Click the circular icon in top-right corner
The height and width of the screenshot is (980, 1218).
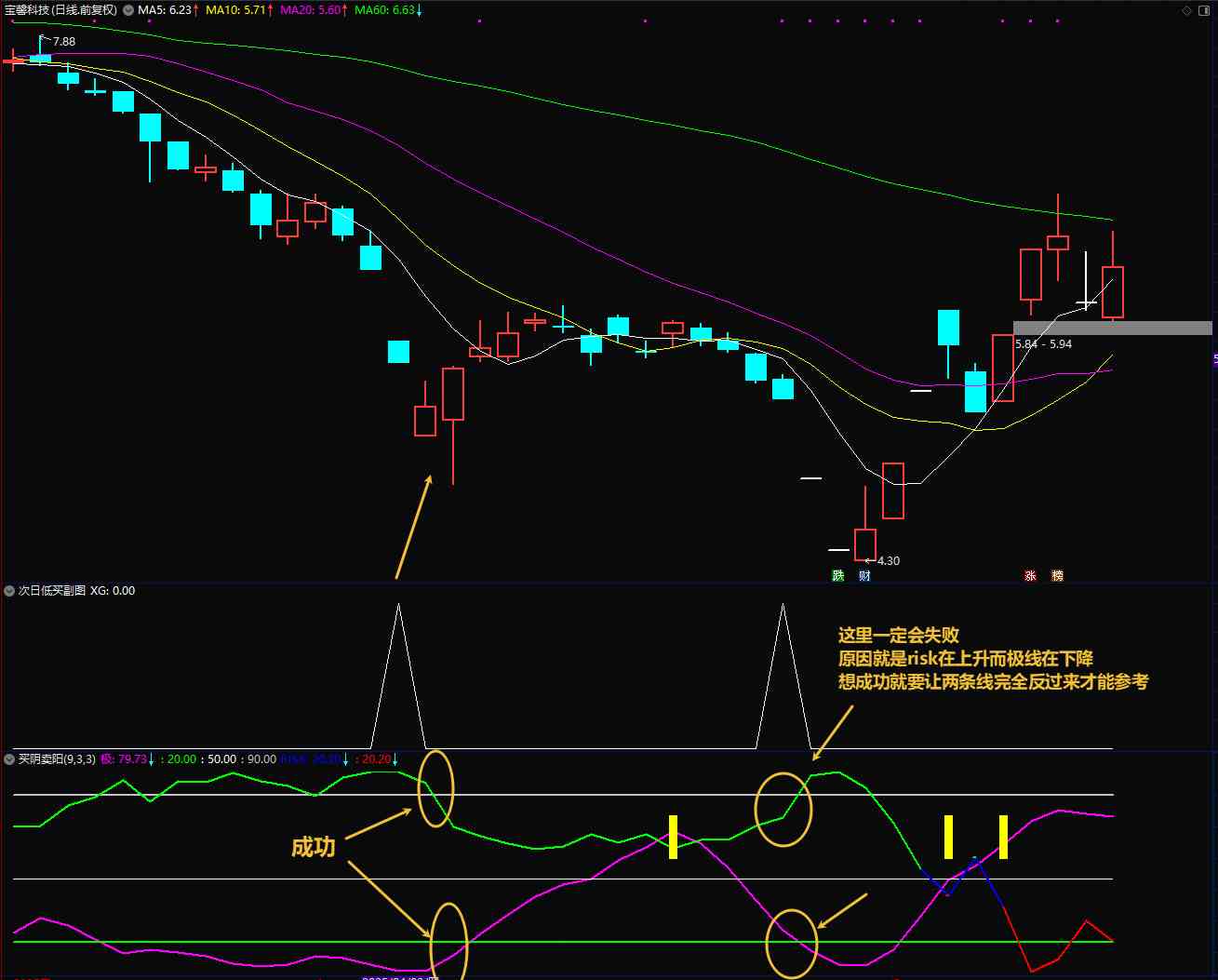coord(1205,10)
